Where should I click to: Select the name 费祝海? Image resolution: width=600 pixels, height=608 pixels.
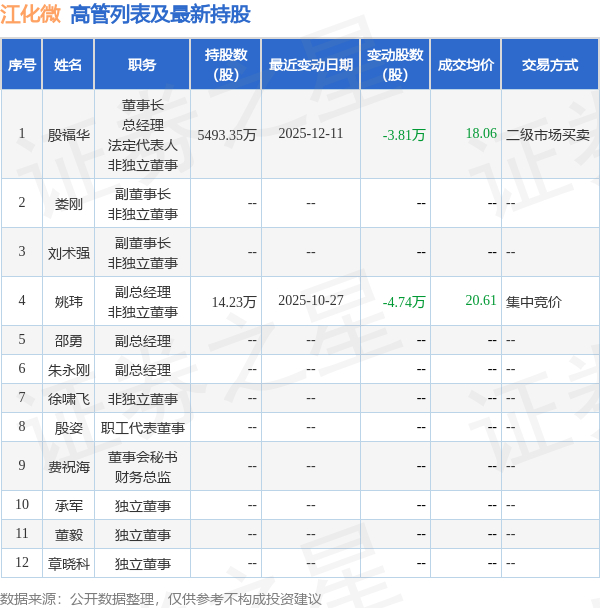coord(69,467)
